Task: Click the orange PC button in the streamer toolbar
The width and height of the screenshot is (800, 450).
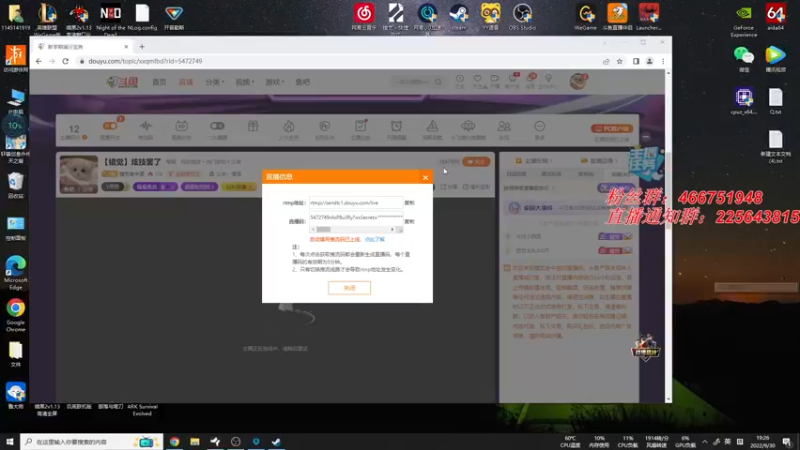Action: point(612,129)
